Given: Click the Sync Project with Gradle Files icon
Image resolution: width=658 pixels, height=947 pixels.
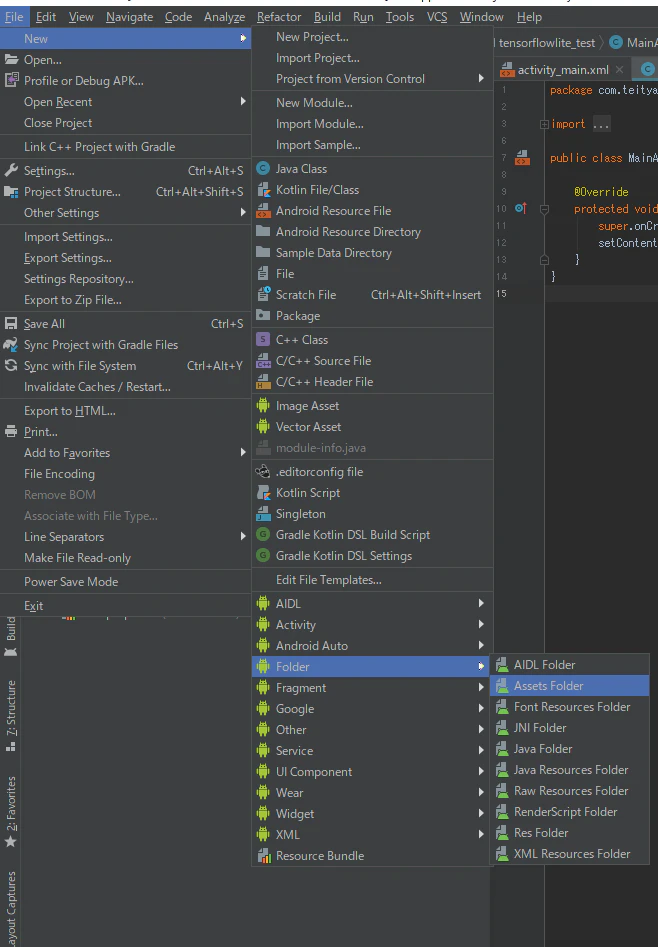Looking at the screenshot, I should pyautogui.click(x=11, y=345).
